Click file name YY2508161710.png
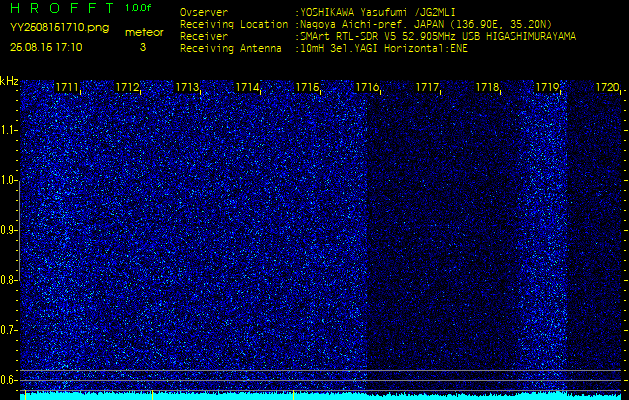The image size is (629, 400). 59,27
